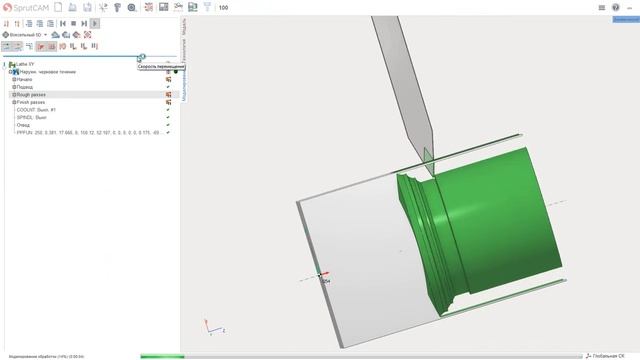Click the dashed lines icon in bottom row
This screenshot has width=640, height=360.
(29, 46)
